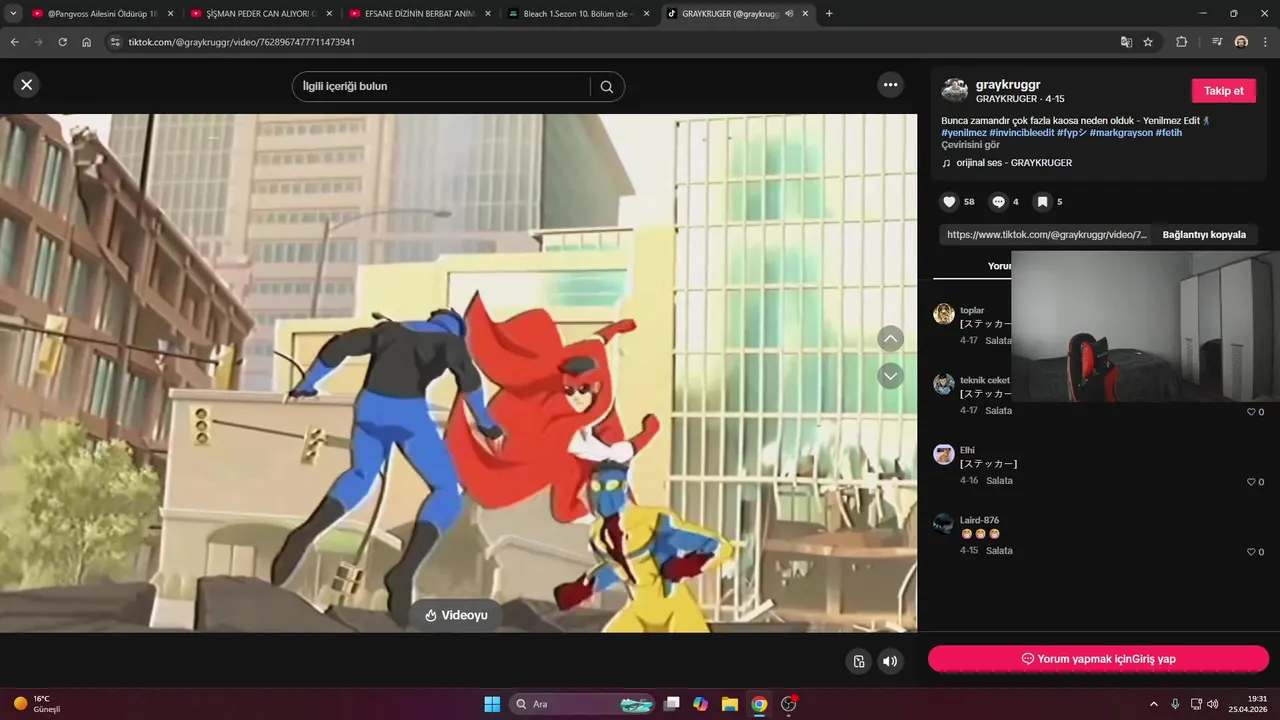Screen dimensions: 1280x720
Task: Open the #markgrayson hashtag
Action: 1121,132
